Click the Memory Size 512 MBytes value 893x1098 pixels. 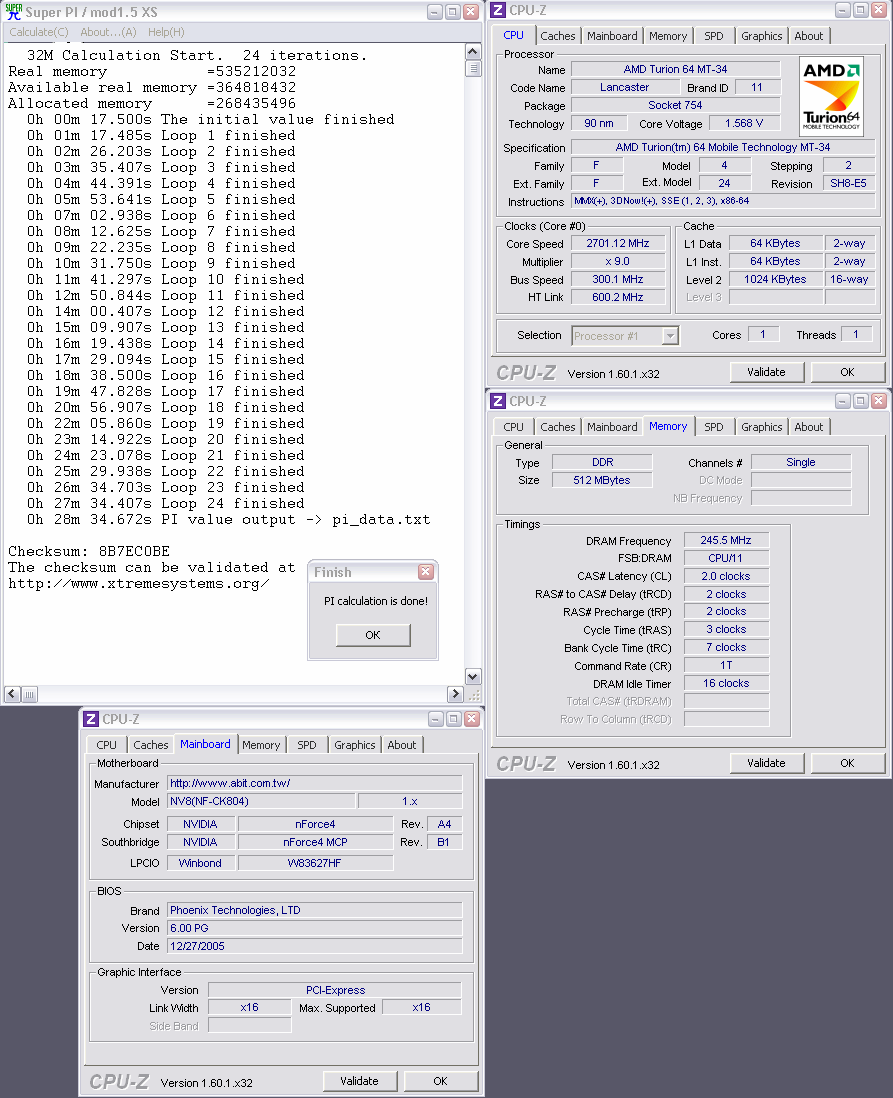click(x=602, y=480)
